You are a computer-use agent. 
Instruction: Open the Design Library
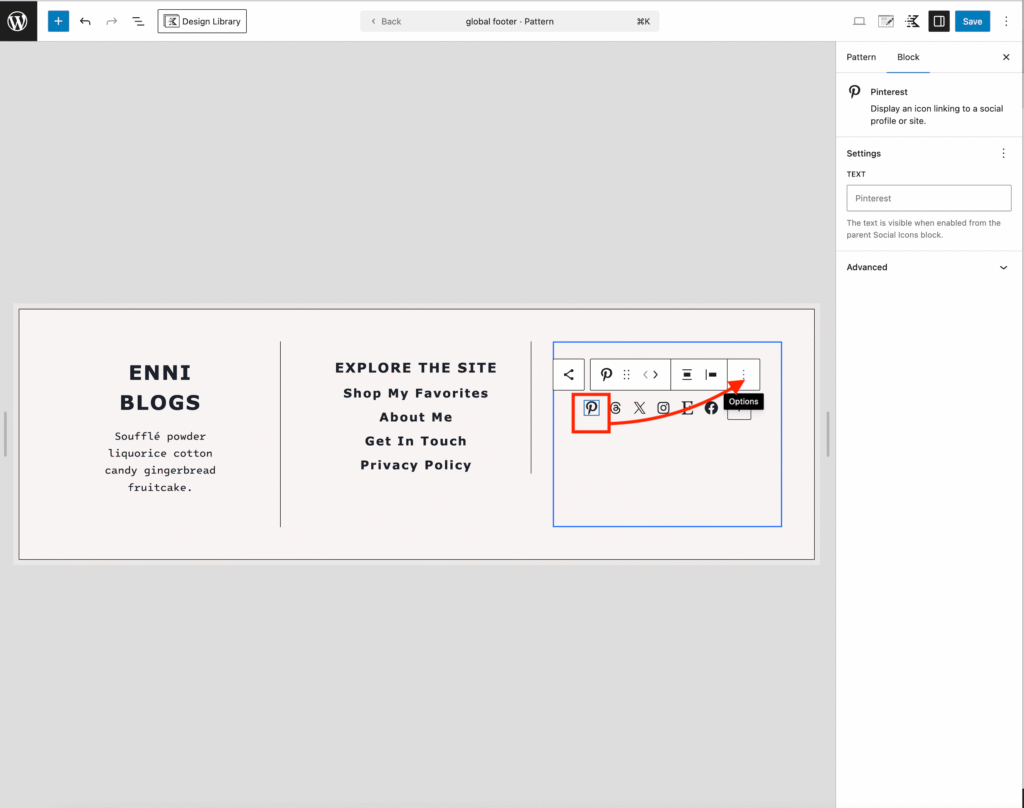click(202, 21)
